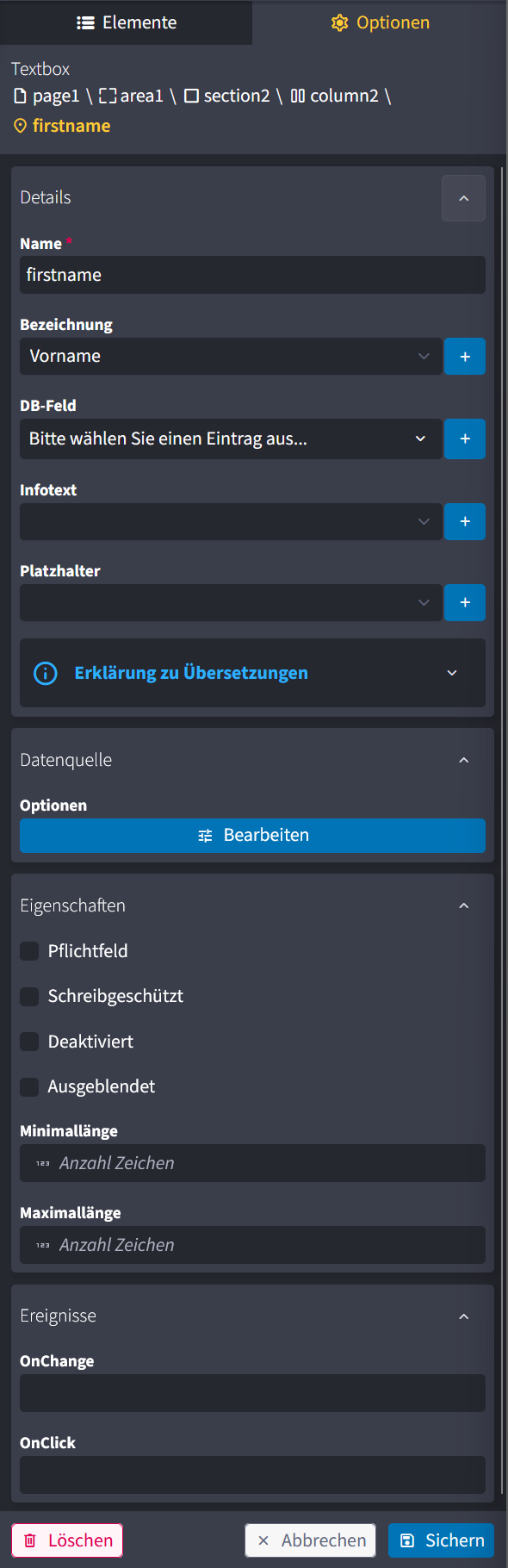Collapse the Datenquelle section

point(463,760)
